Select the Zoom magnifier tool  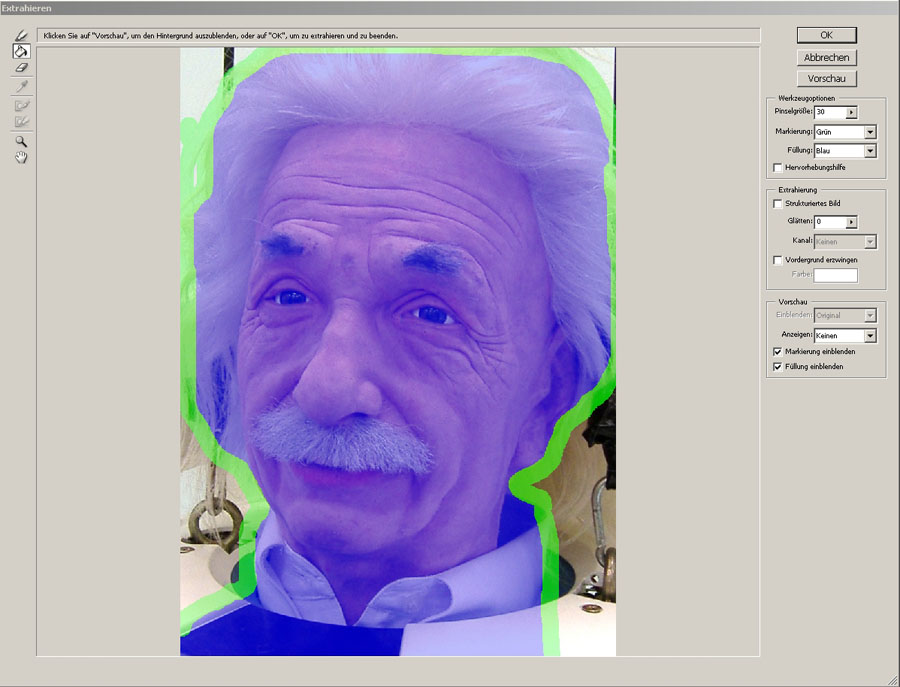tap(20, 142)
